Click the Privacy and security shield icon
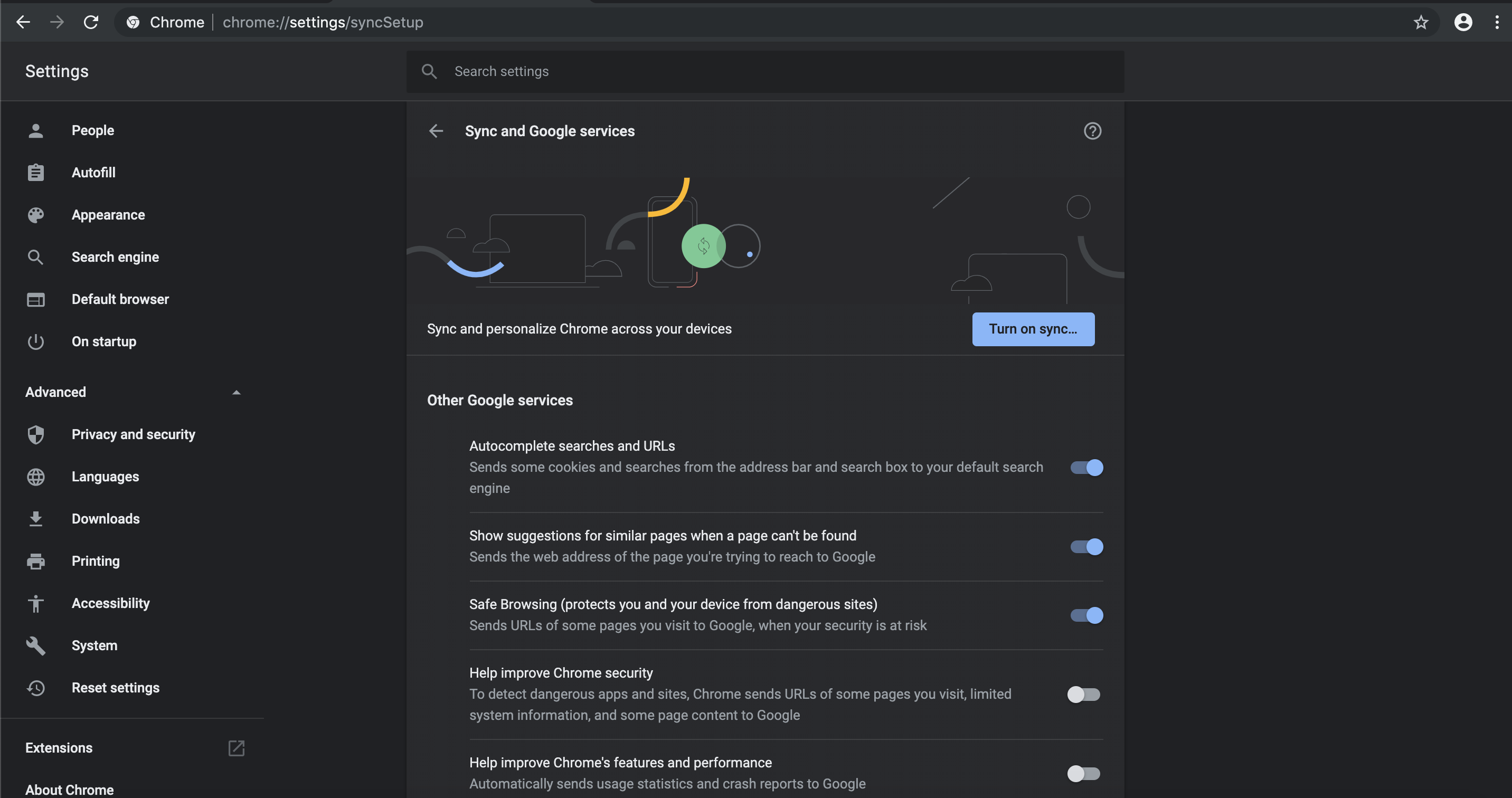 (36, 434)
